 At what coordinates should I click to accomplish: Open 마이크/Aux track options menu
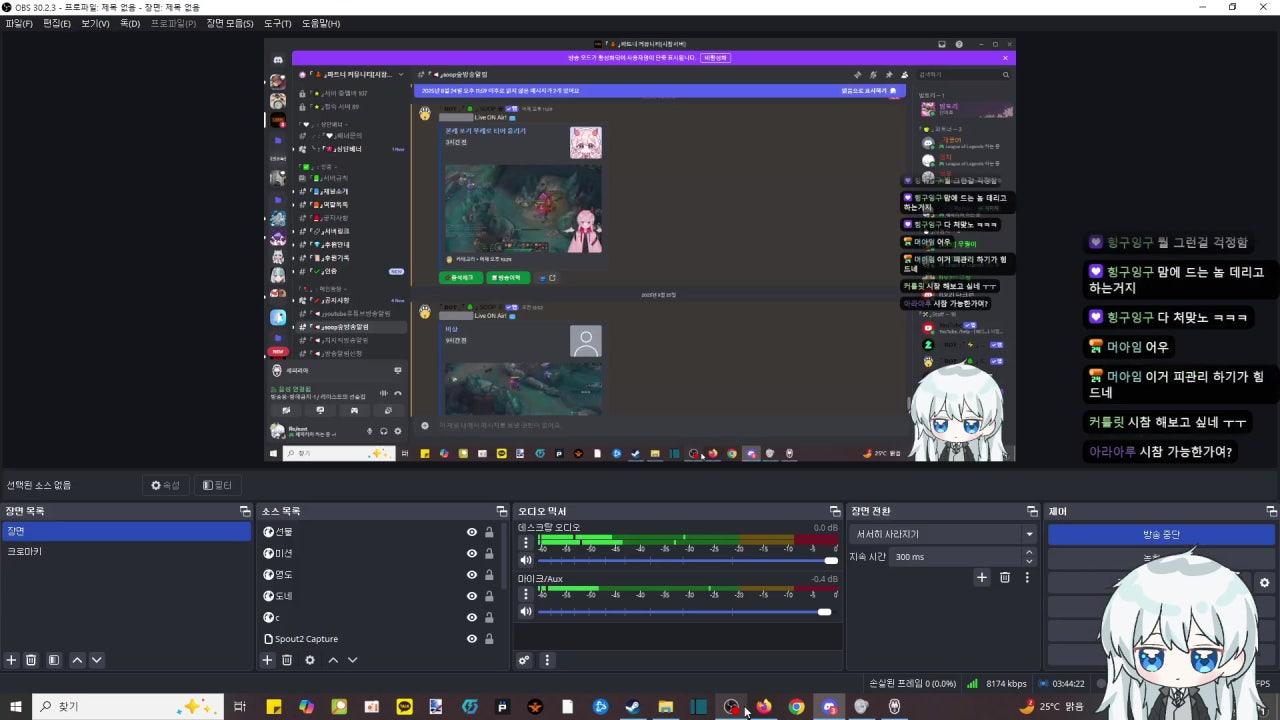point(526,594)
